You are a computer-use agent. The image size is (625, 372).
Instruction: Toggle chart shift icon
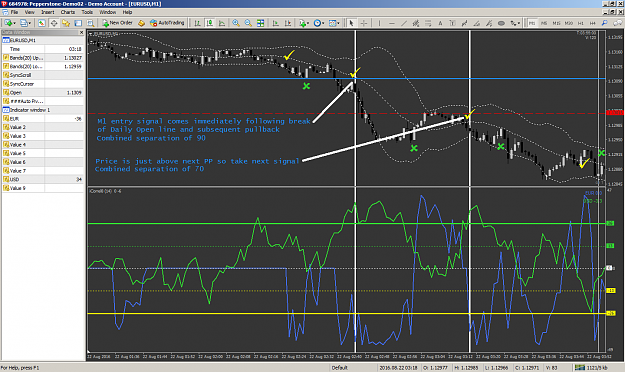point(288,23)
